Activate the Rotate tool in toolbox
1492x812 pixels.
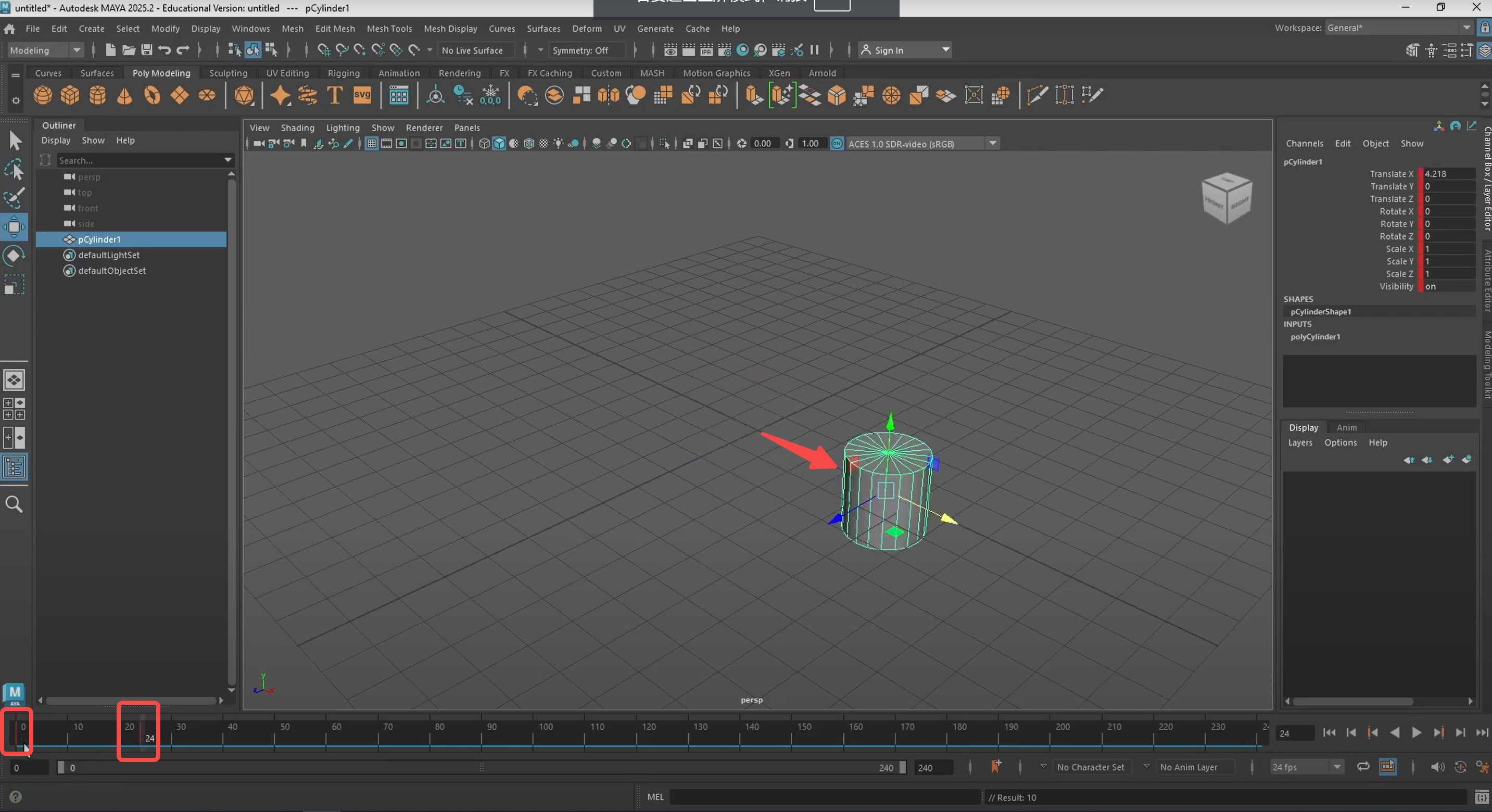pos(14,256)
